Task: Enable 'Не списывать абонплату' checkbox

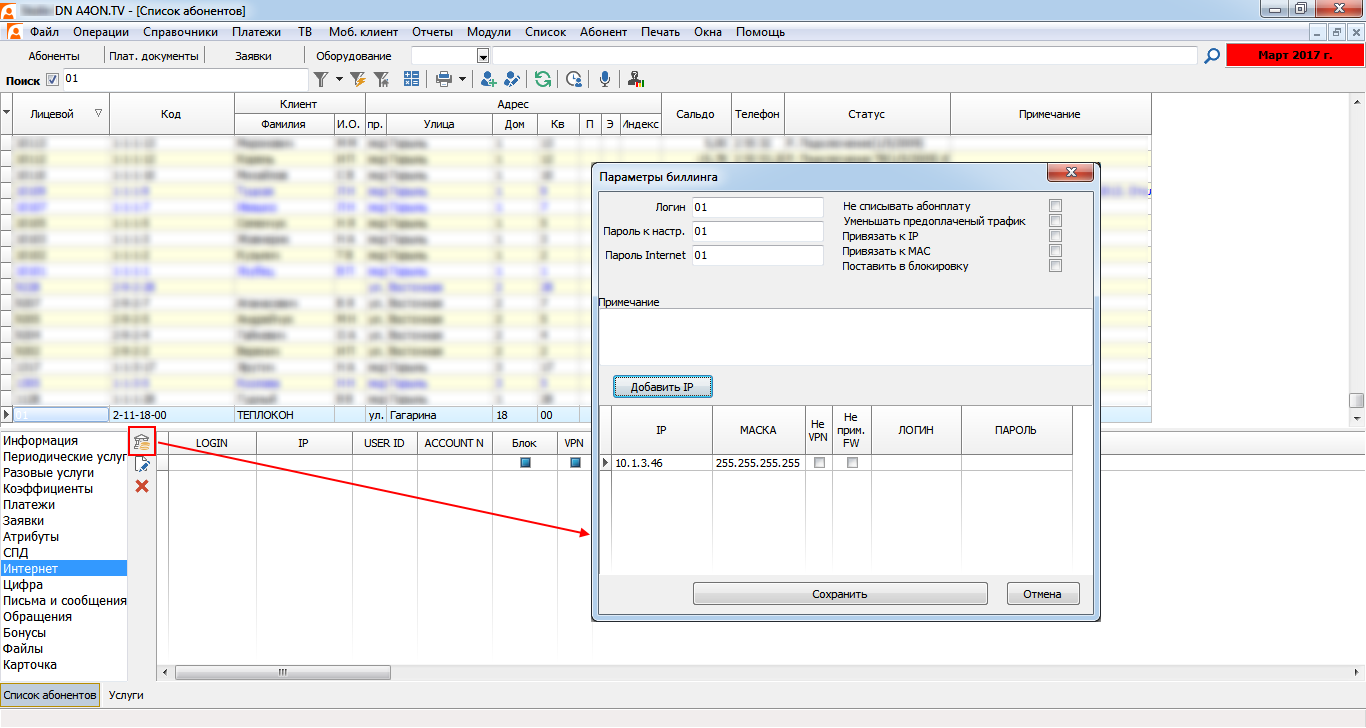Action: (1055, 206)
